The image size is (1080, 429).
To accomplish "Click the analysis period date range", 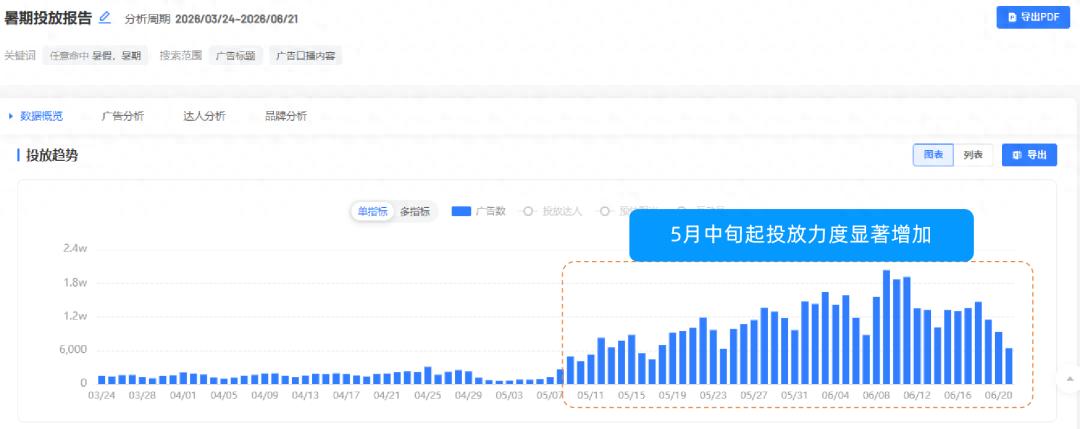I will [x=236, y=19].
